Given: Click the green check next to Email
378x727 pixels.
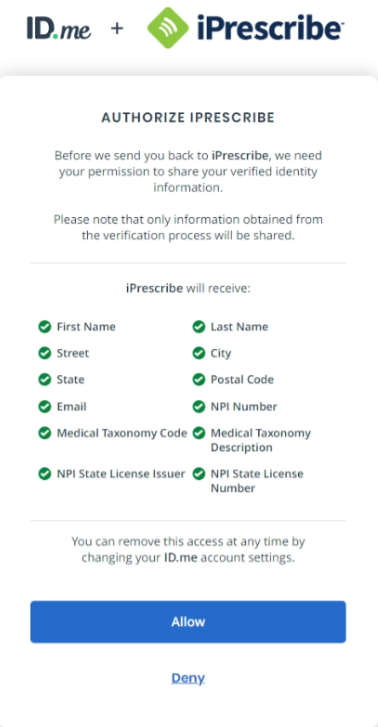Looking at the screenshot, I should 45,407.
